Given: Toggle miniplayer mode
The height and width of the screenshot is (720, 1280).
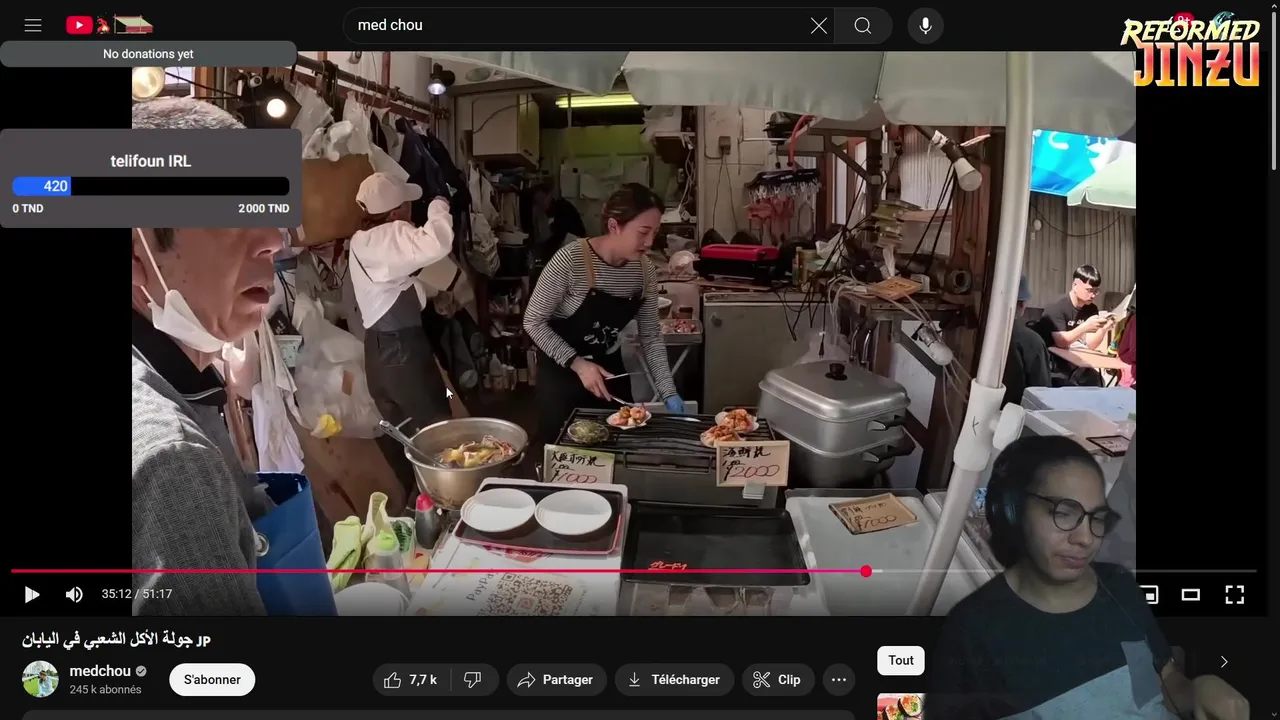Looking at the screenshot, I should (x=1149, y=594).
